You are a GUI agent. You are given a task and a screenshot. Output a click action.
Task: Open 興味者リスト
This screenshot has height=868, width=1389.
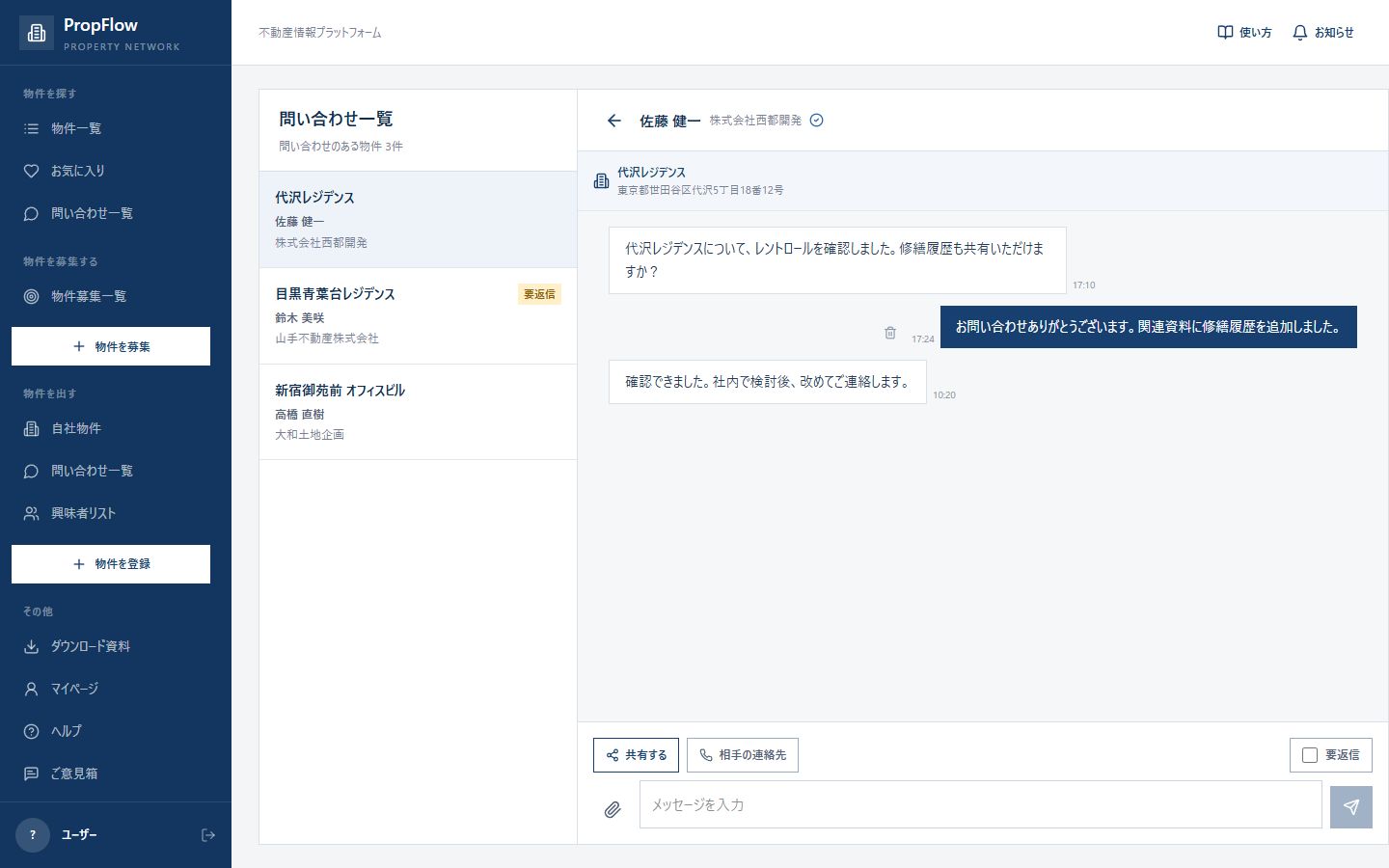[116, 513]
